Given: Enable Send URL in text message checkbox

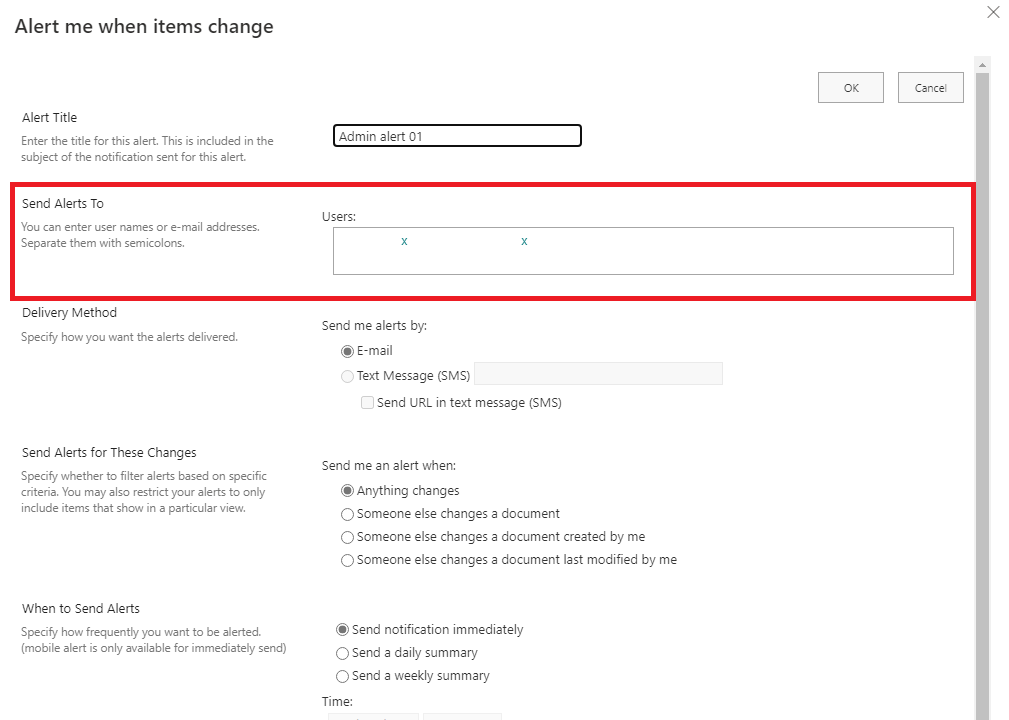Looking at the screenshot, I should coord(367,403).
